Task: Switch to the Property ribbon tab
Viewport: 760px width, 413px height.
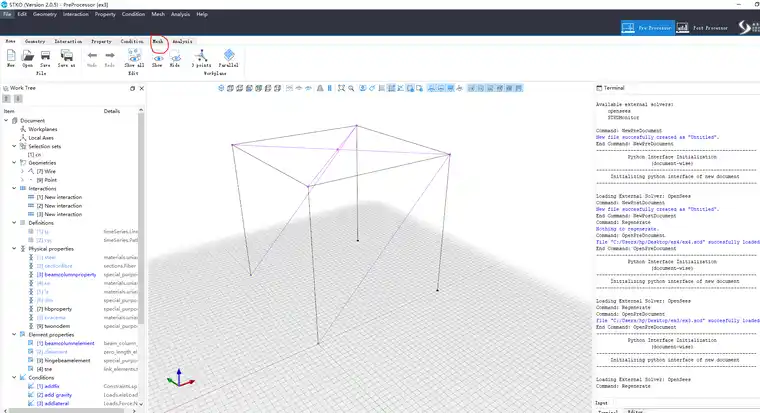Action: click(x=101, y=41)
